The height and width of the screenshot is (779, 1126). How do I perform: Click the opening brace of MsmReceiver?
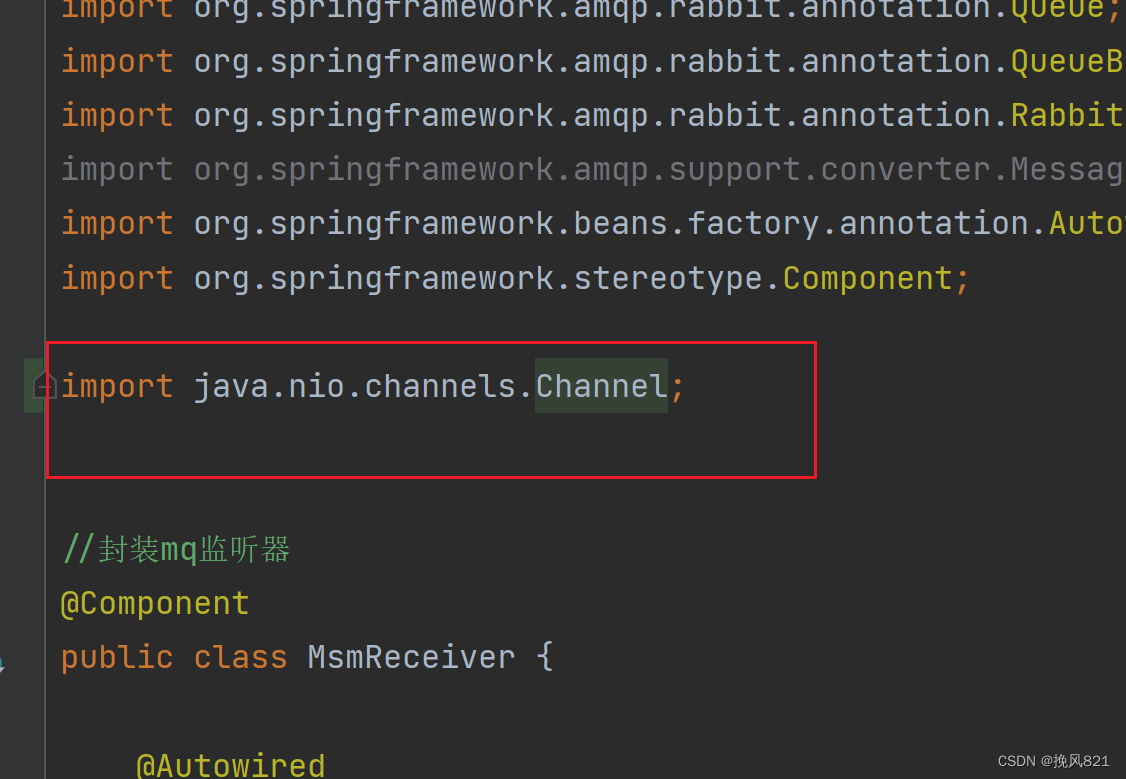(x=545, y=656)
